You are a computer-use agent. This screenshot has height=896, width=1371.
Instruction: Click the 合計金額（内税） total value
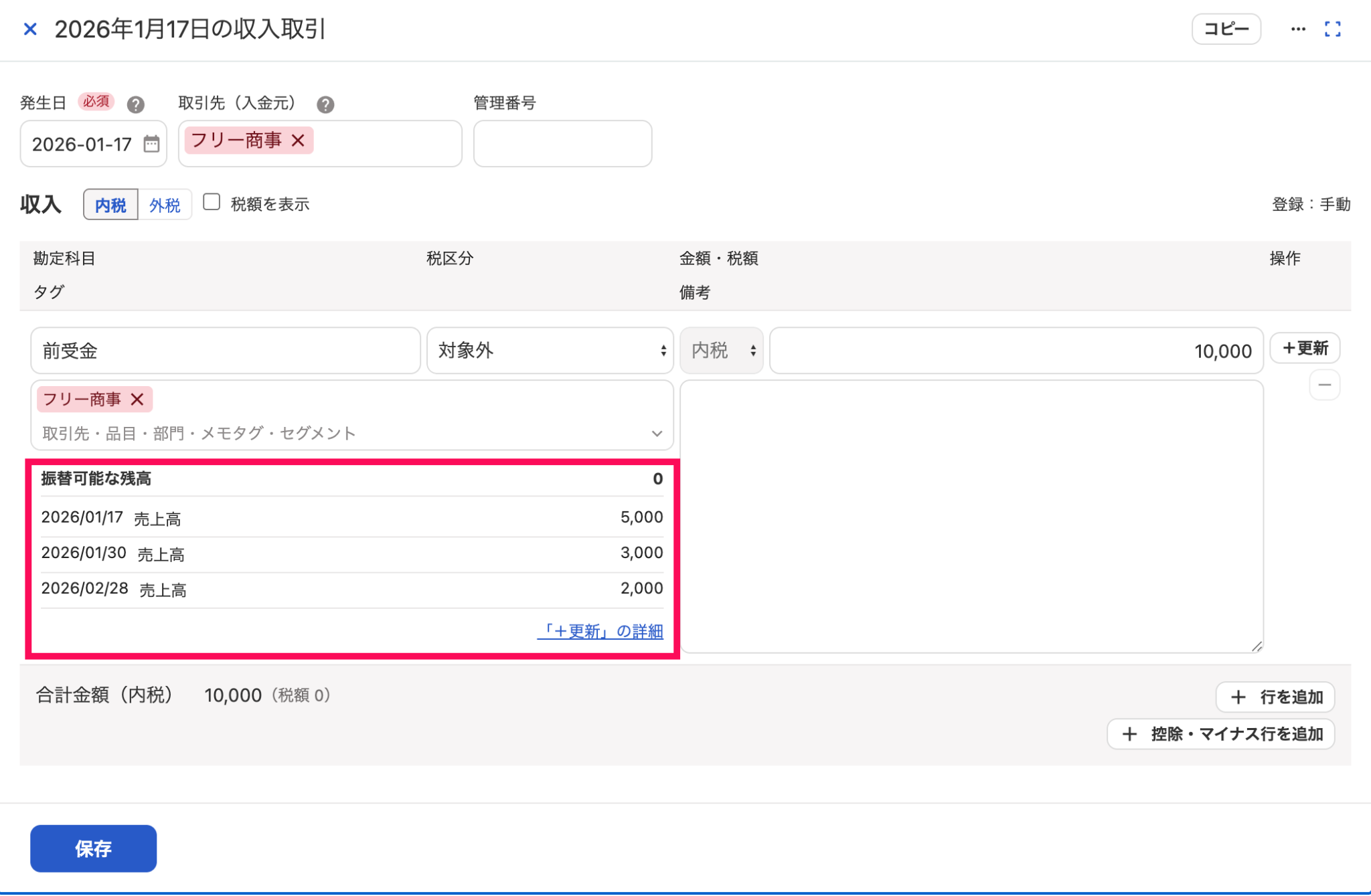(x=233, y=695)
